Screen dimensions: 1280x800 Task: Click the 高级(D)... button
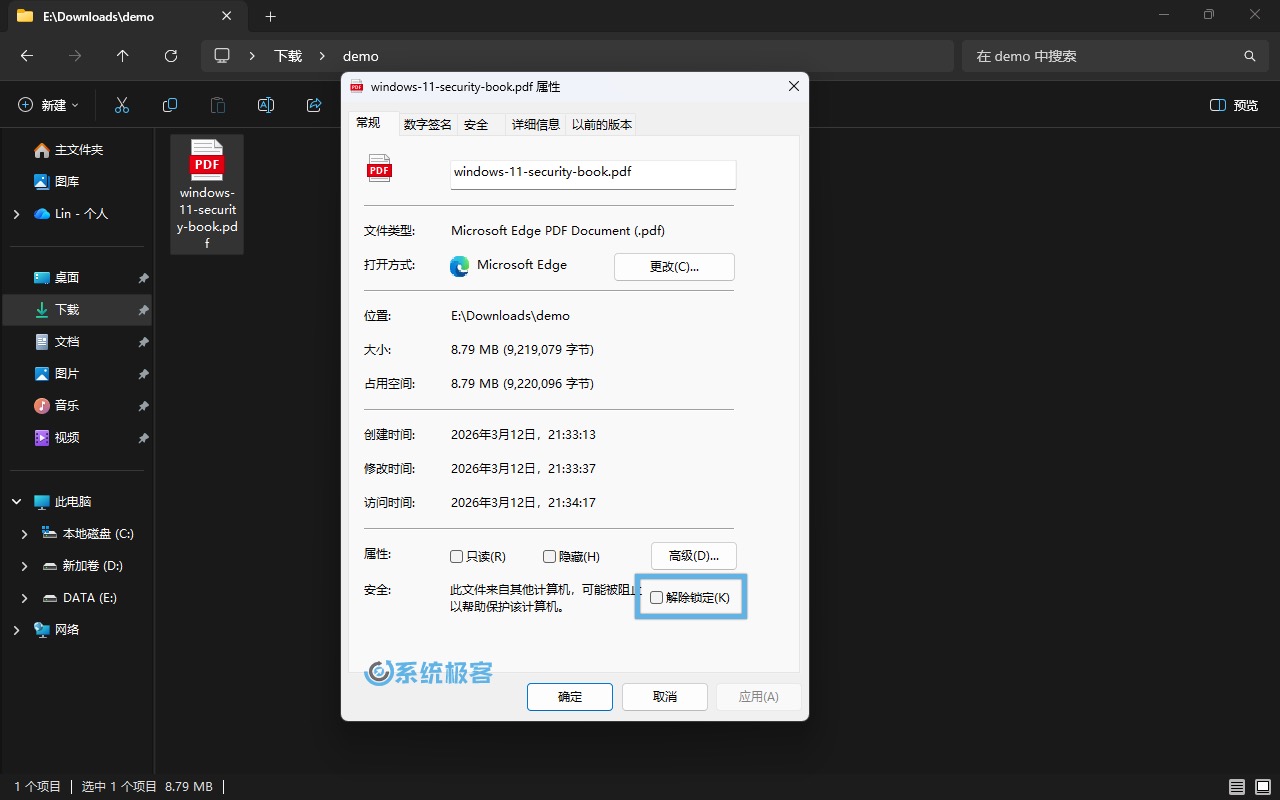[x=693, y=556]
